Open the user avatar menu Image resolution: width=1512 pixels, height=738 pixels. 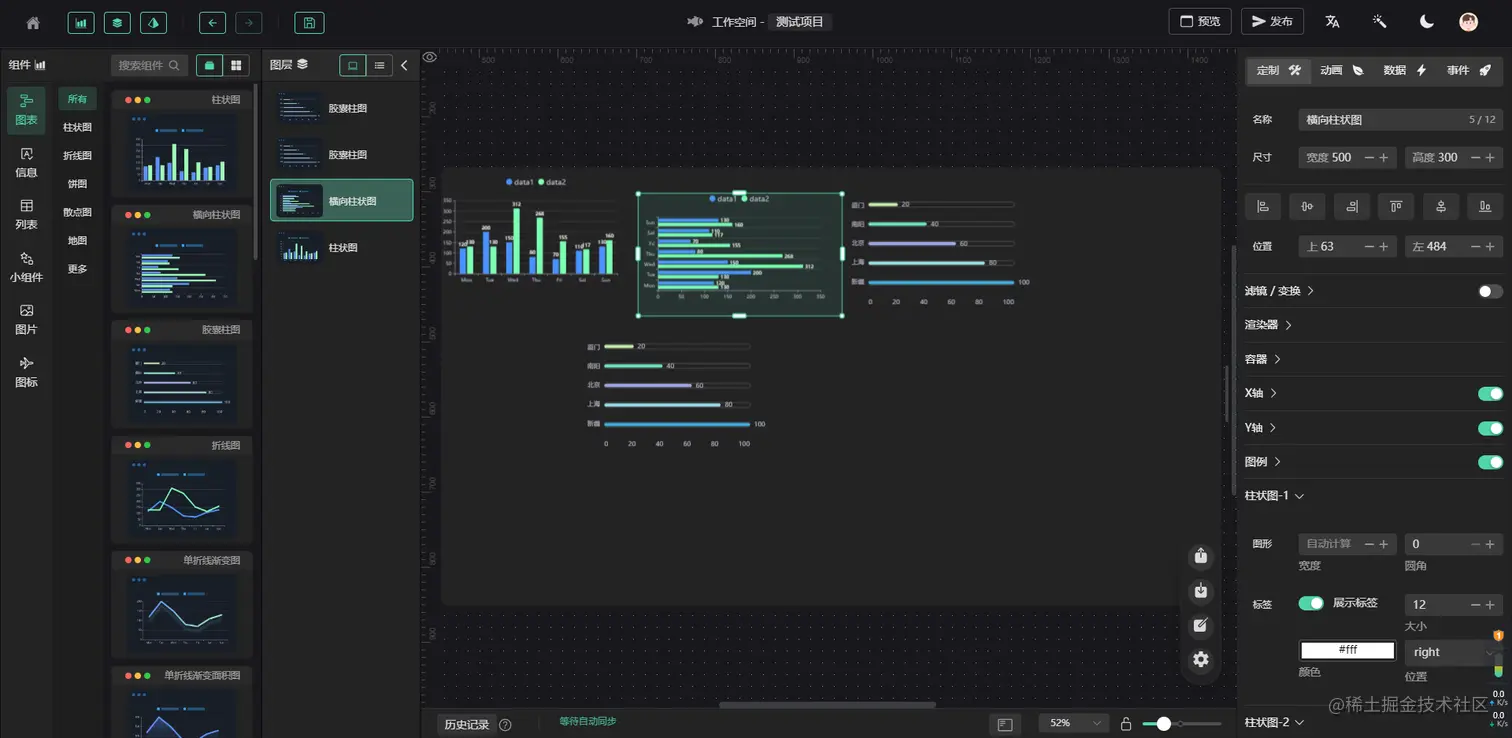(x=1468, y=22)
